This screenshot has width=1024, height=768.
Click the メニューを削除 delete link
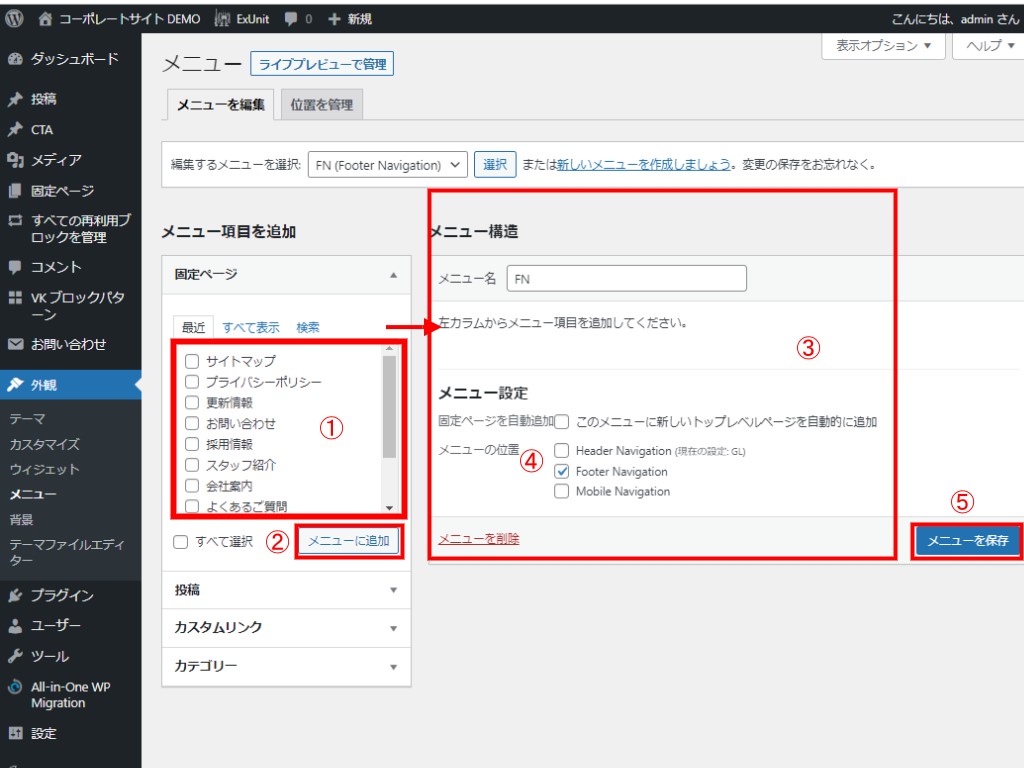click(x=479, y=539)
